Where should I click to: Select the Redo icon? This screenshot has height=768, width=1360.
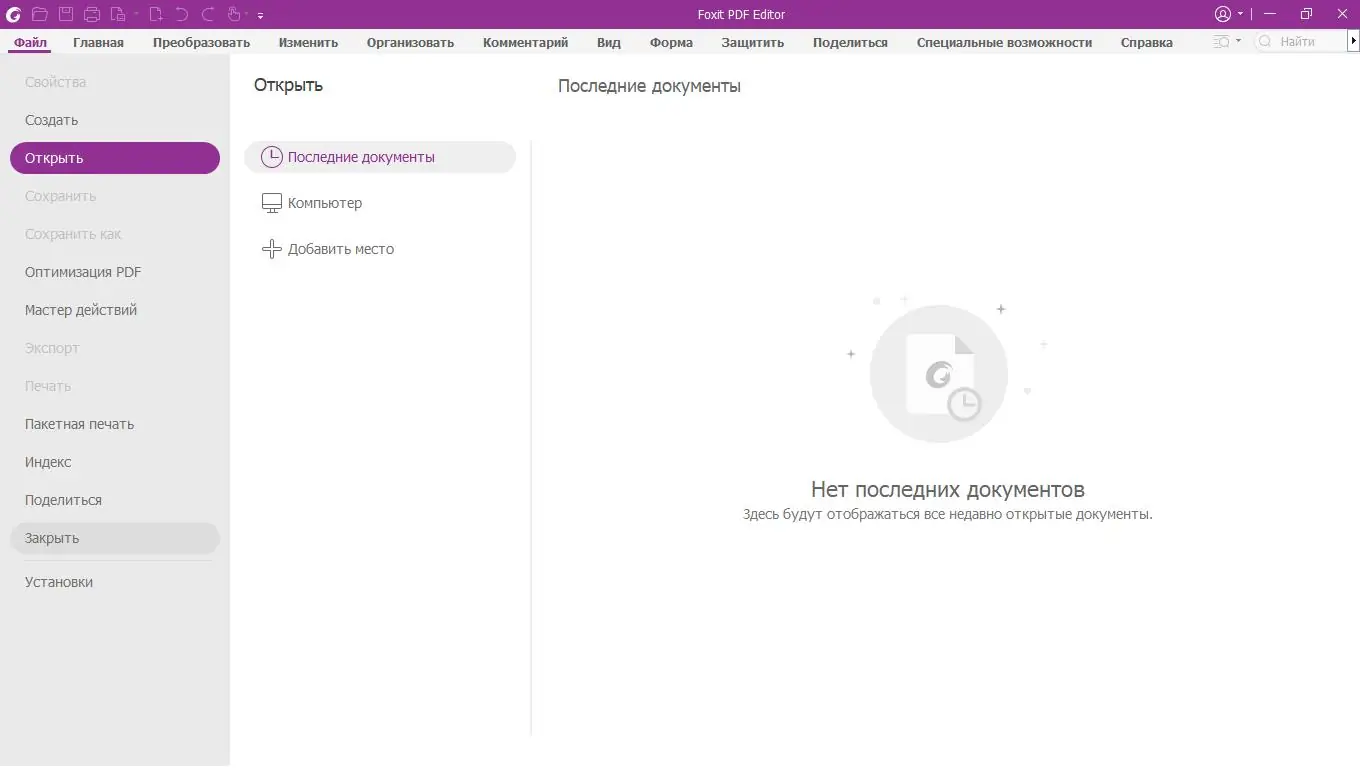point(208,14)
